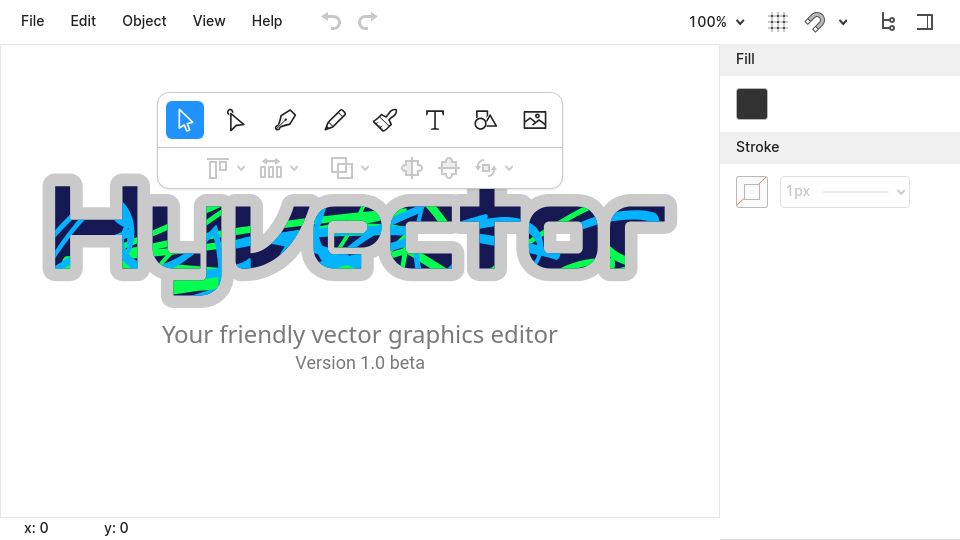Click the Fill section header

[840, 59]
